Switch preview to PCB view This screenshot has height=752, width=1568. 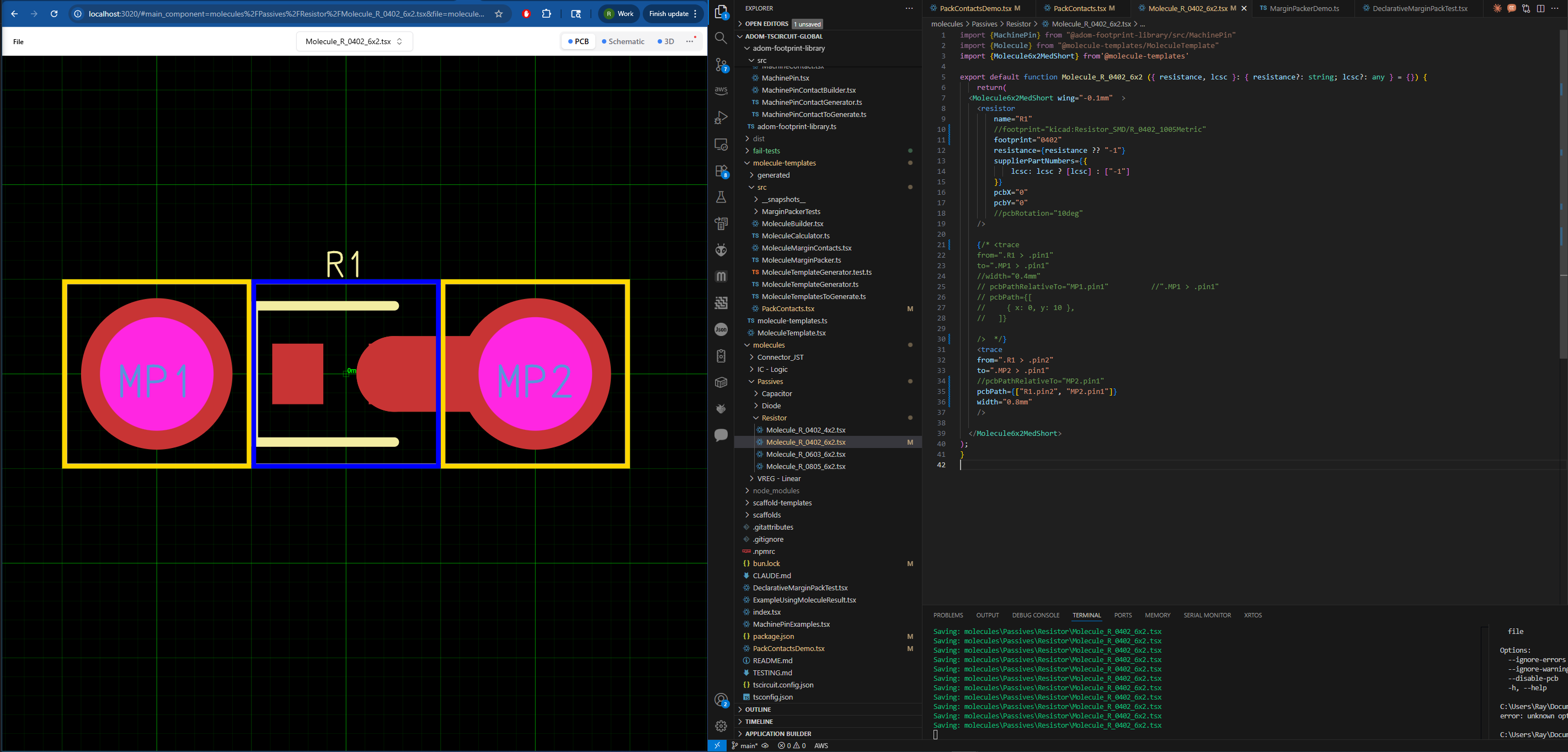pos(578,41)
